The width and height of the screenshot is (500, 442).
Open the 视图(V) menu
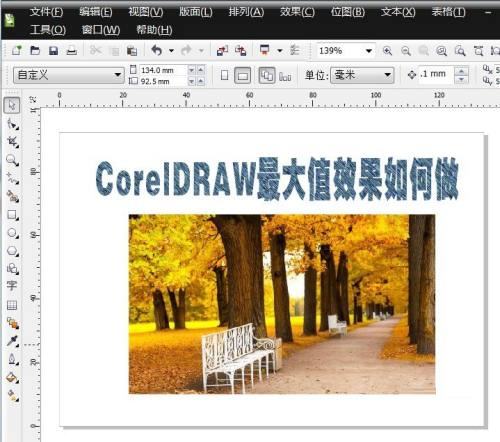[146, 12]
